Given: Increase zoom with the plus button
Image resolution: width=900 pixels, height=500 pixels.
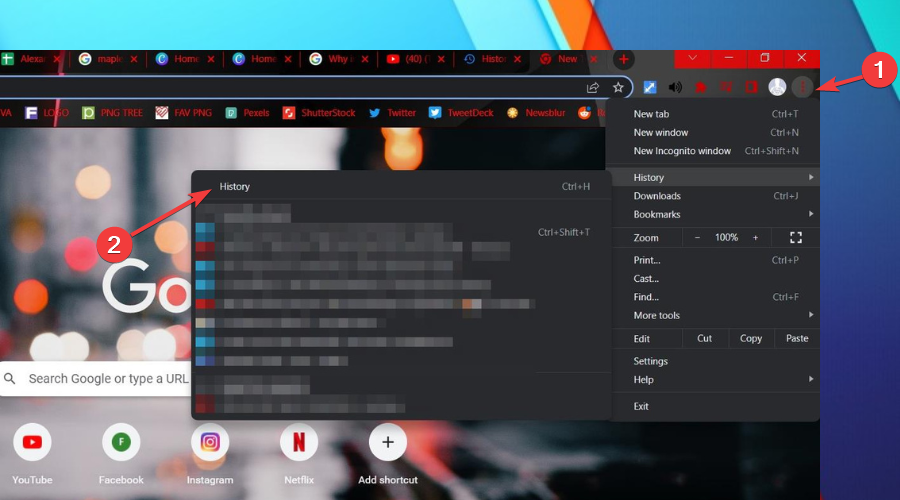Looking at the screenshot, I should (755, 238).
